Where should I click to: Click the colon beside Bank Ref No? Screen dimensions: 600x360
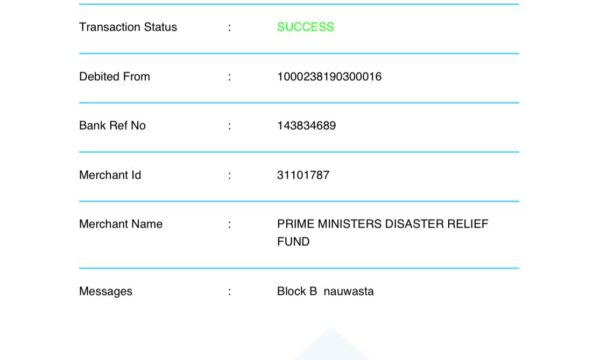229,126
